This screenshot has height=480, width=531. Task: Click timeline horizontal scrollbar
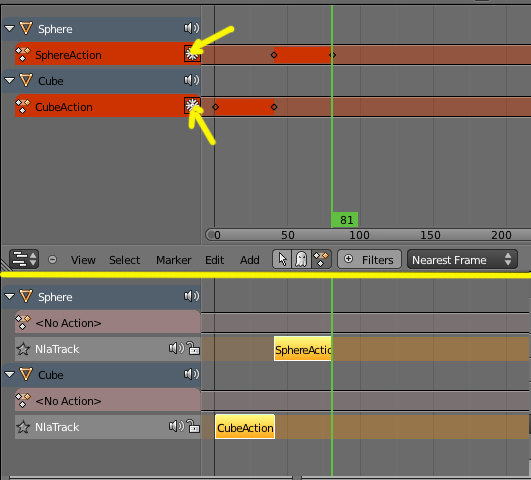[368, 235]
